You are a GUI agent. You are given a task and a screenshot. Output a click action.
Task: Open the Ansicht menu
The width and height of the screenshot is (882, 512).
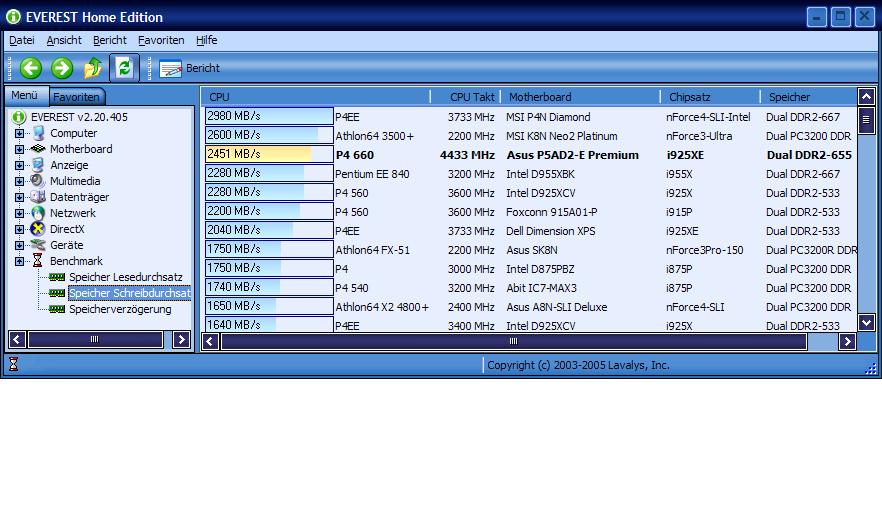64,40
